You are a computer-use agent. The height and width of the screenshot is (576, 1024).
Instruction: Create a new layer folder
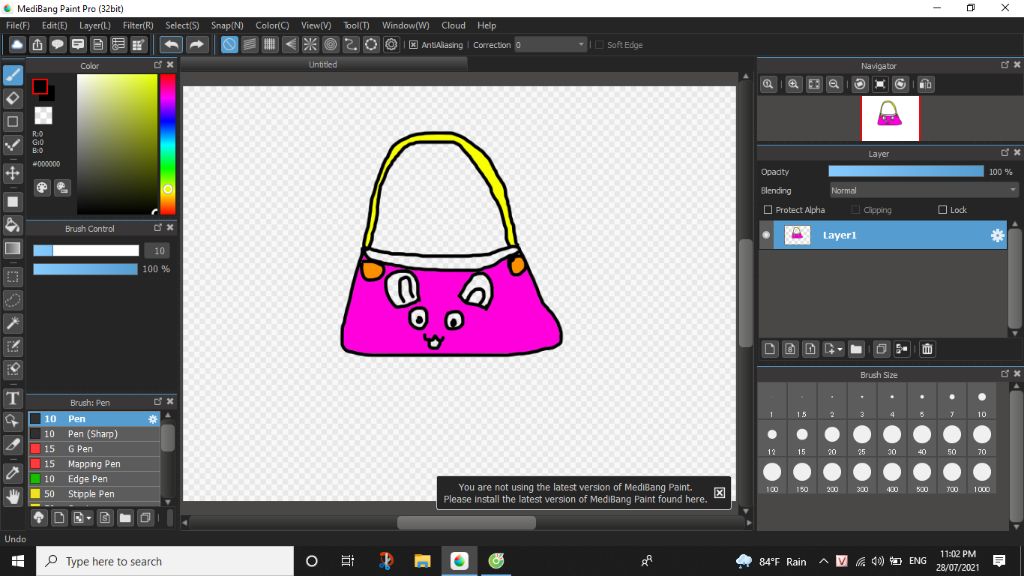pyautogui.click(x=856, y=349)
